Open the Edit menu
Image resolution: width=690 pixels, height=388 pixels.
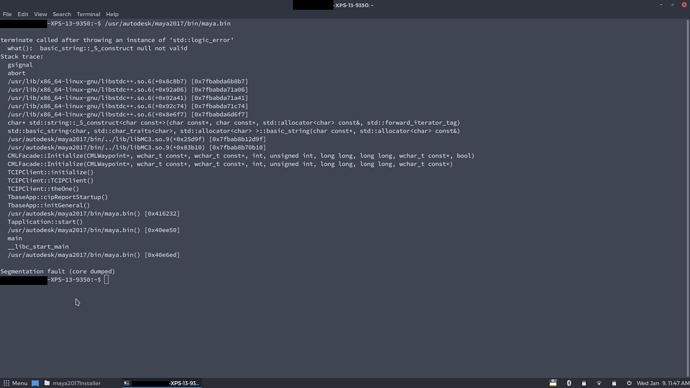click(x=23, y=14)
